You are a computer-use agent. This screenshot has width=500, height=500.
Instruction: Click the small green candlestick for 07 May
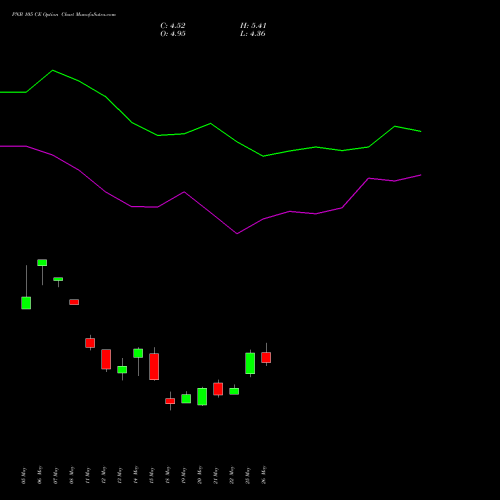pos(58,279)
